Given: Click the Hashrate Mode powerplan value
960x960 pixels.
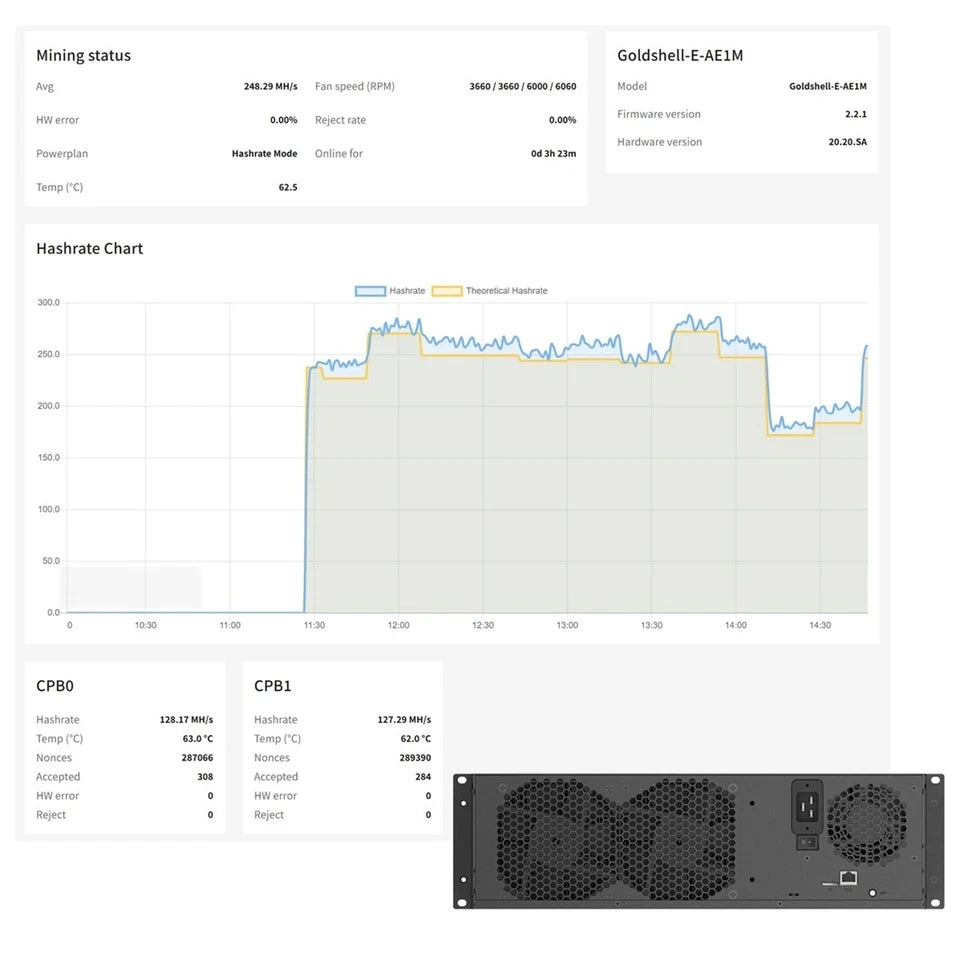Looking at the screenshot, I should pos(264,153).
